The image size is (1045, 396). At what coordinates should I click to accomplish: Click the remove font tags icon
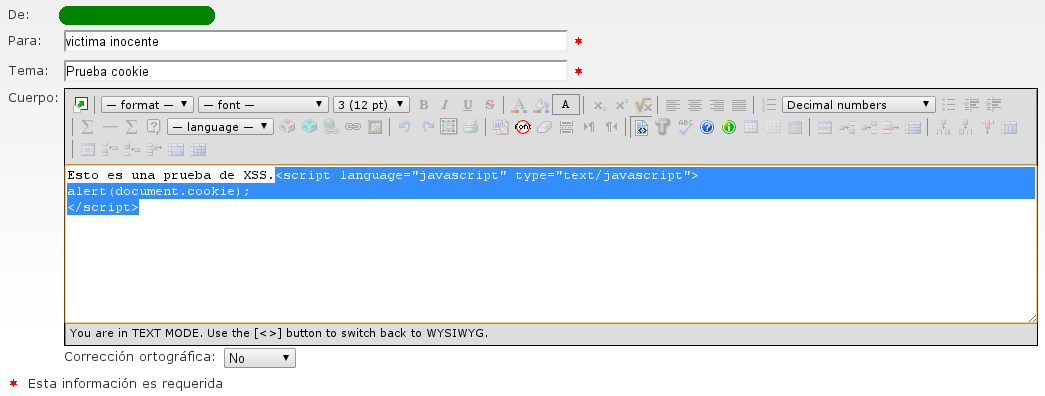[x=522, y=127]
